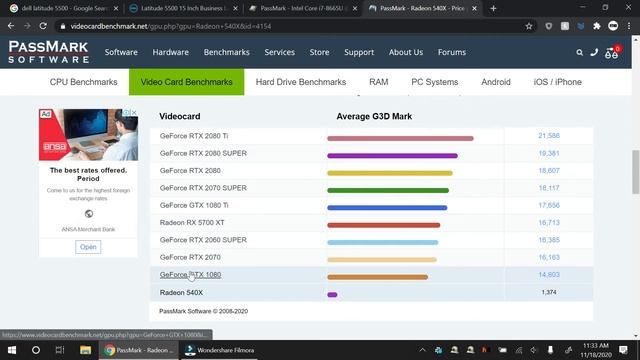Click the PassMark search magnifier icon
Viewport: 640px width, 360px height.
point(579,52)
